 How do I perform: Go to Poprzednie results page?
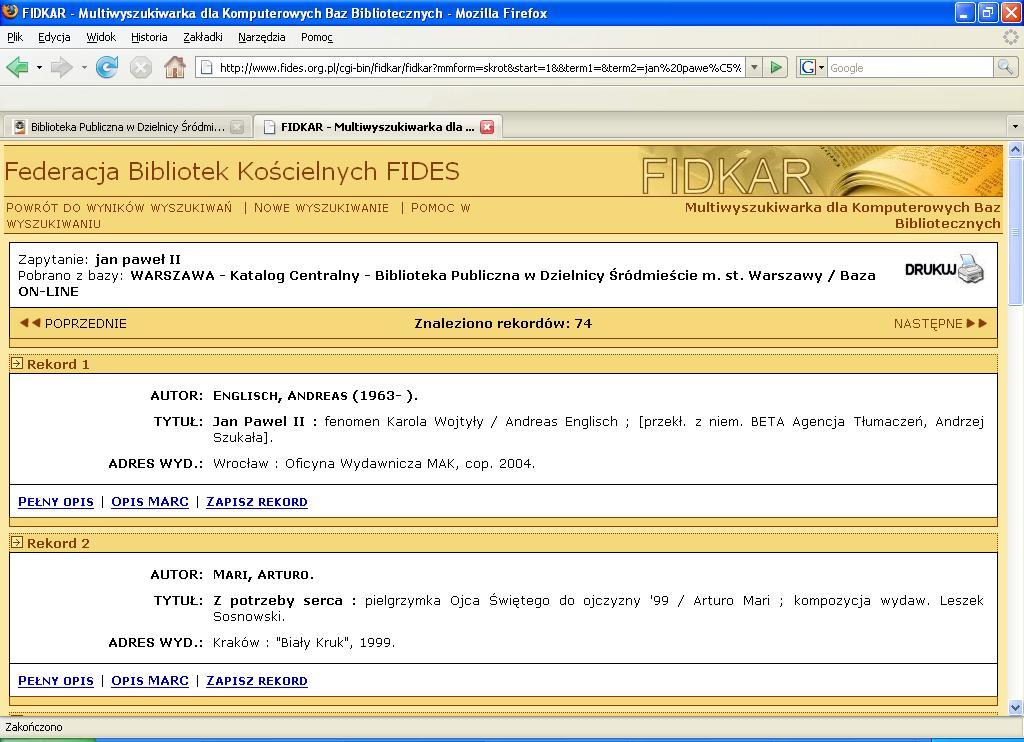[x=72, y=323]
